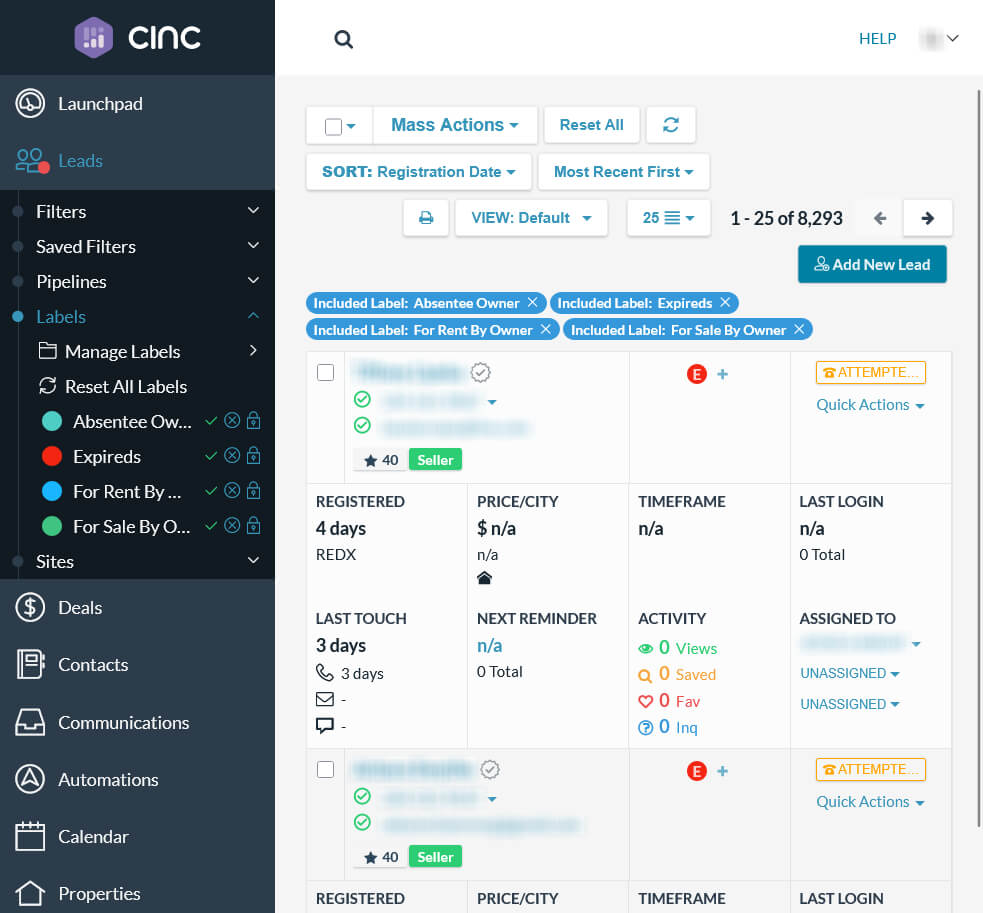Go to the next page of leads
983x913 pixels.
pos(927,217)
